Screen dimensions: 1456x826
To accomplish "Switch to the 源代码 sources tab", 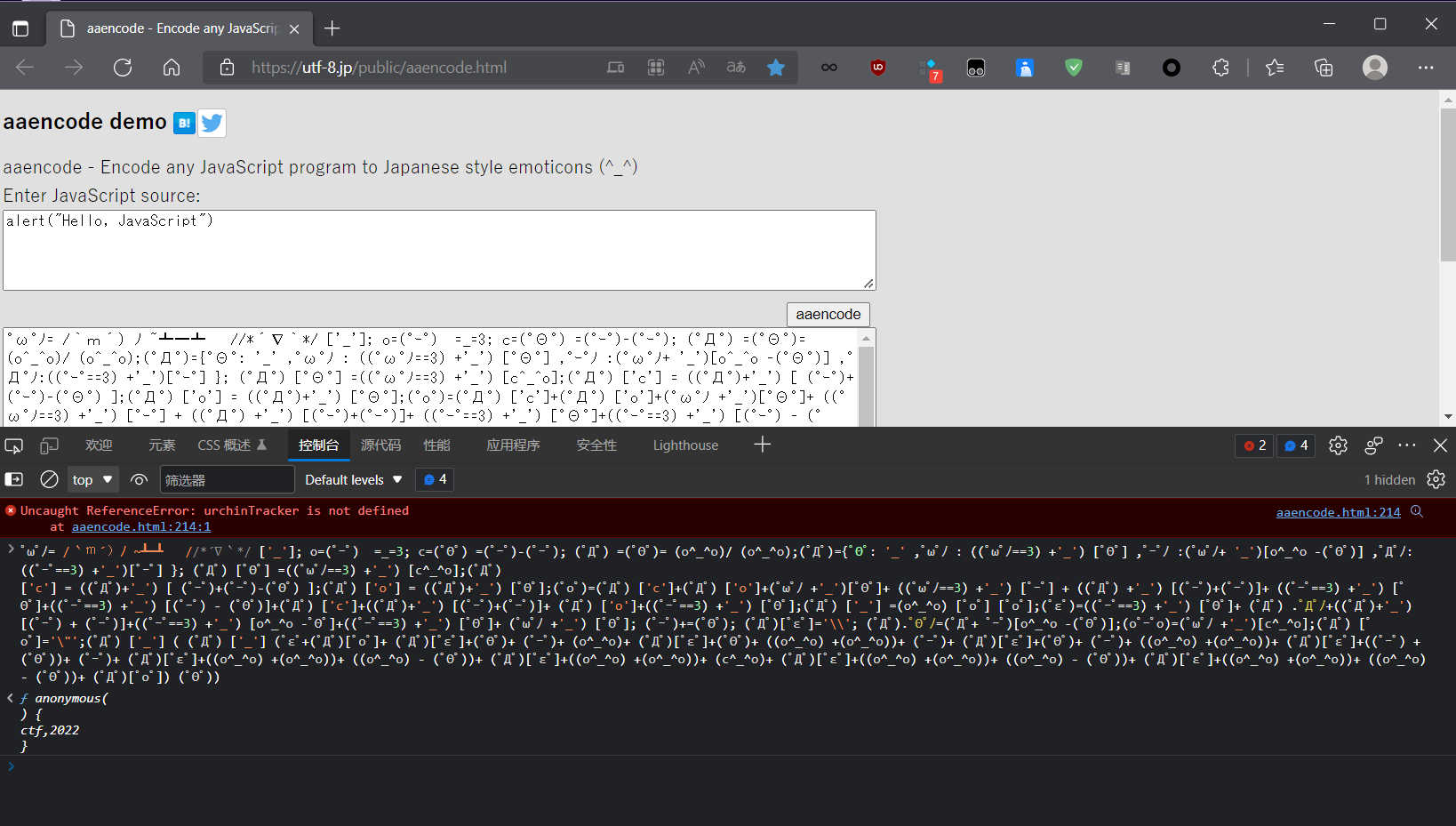I will tap(381, 445).
